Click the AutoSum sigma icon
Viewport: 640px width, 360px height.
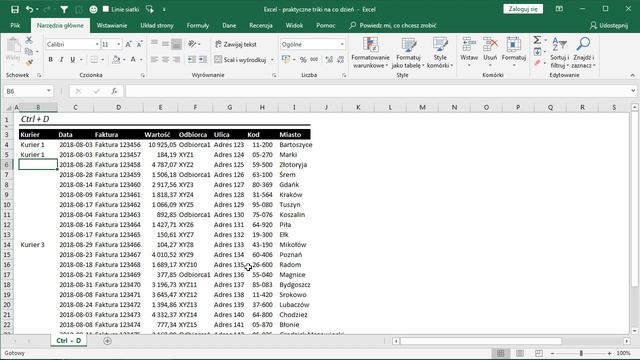[x=537, y=40]
